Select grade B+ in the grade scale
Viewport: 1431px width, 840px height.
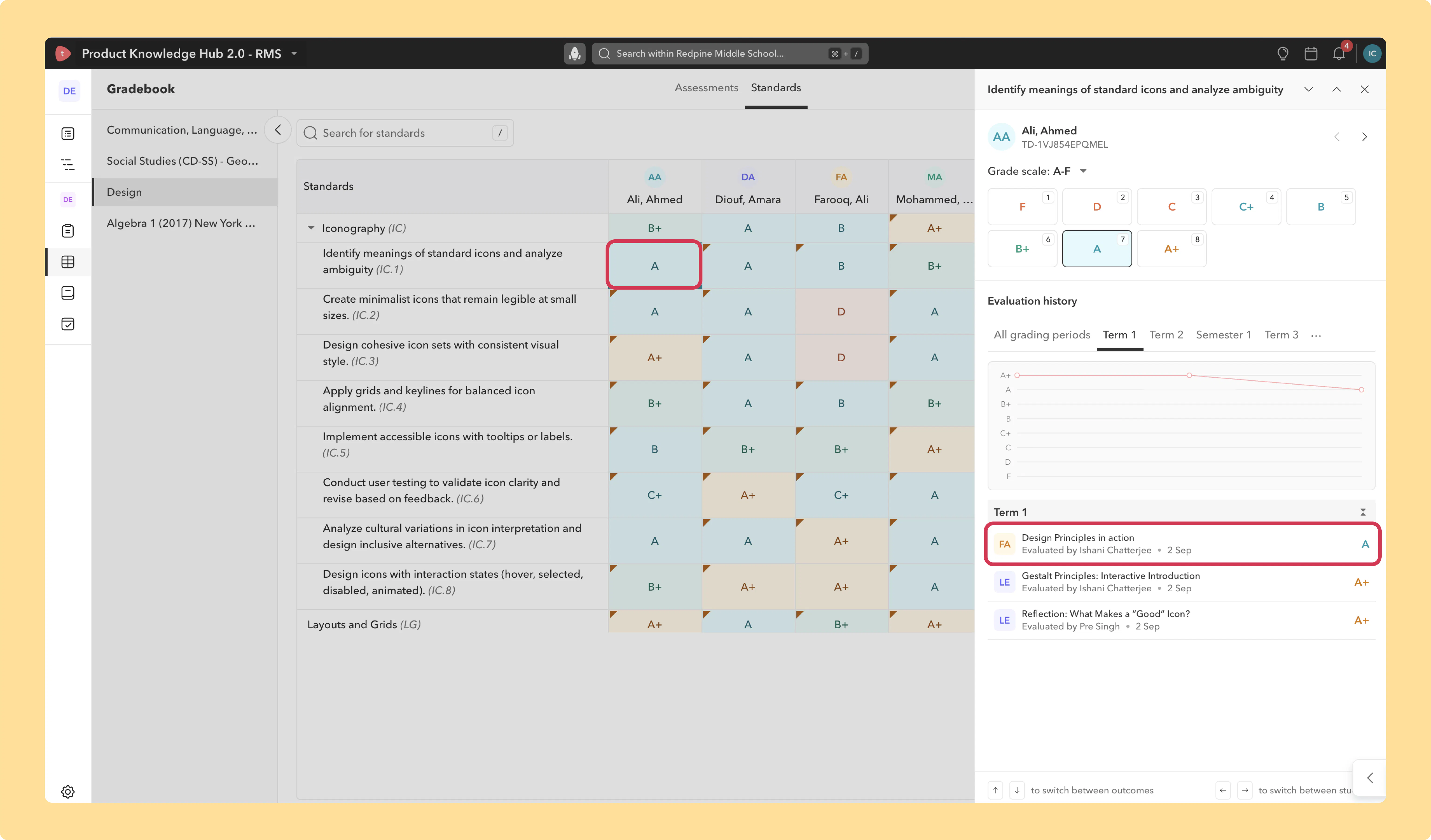tap(1022, 249)
